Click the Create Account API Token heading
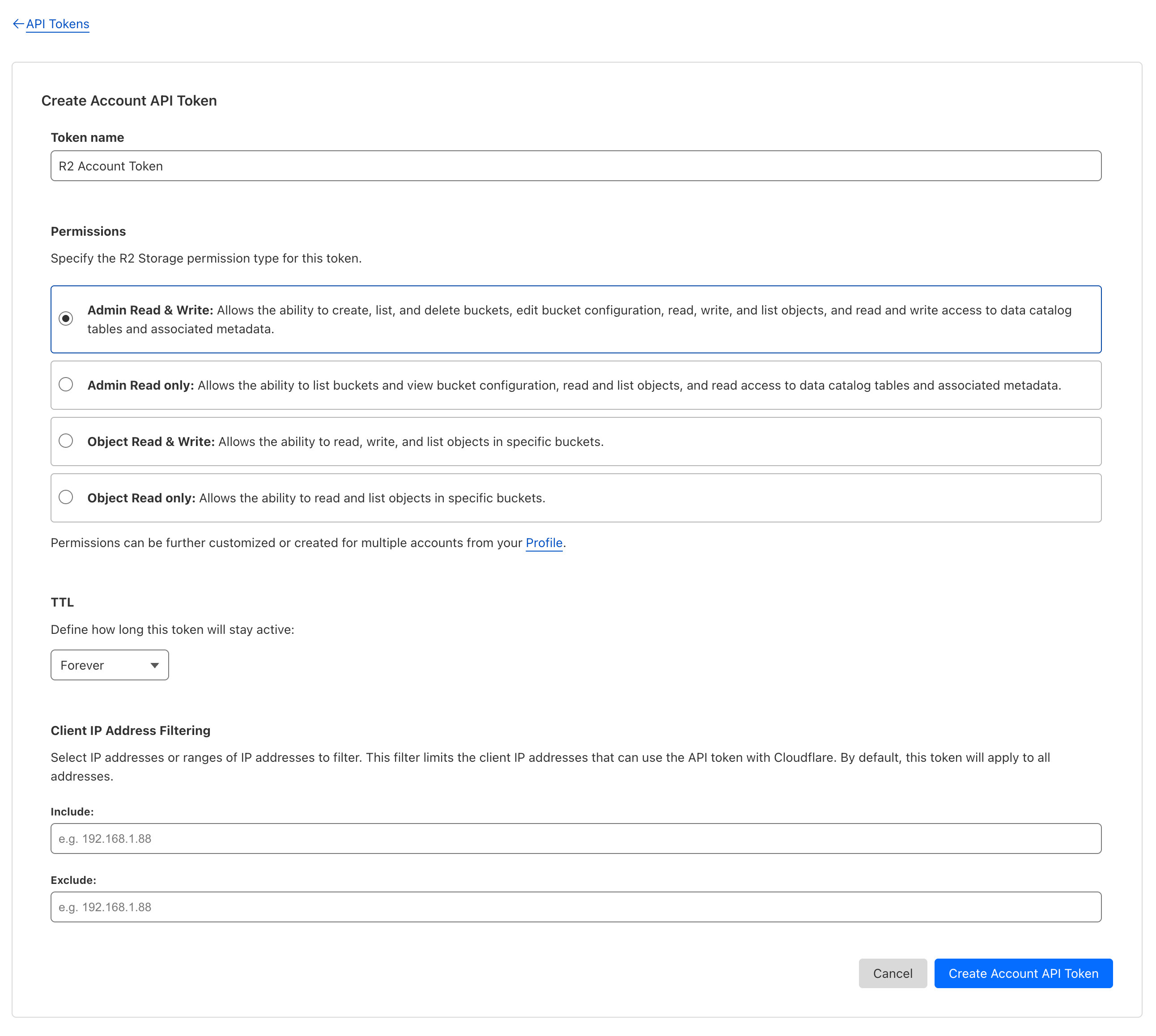 pos(129,101)
